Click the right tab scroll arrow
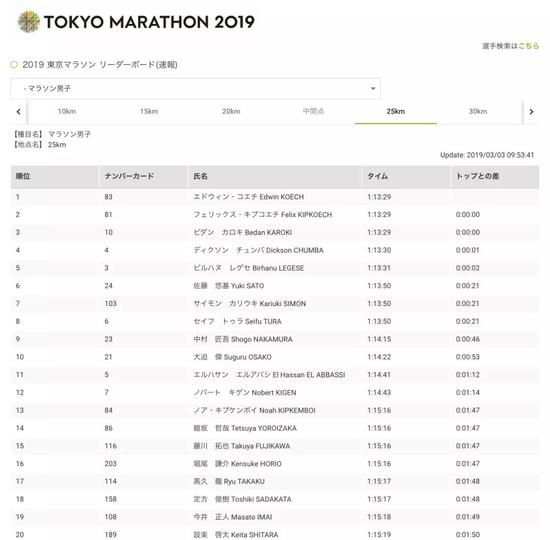The width and height of the screenshot is (550, 540). [531, 112]
